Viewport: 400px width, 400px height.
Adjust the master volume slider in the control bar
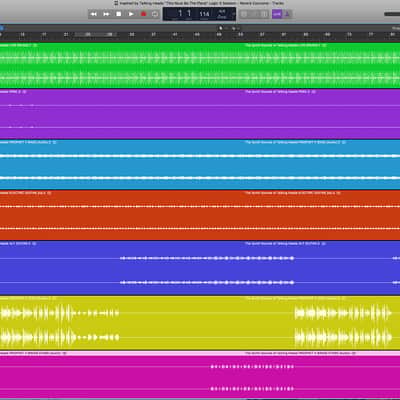(x=392, y=14)
